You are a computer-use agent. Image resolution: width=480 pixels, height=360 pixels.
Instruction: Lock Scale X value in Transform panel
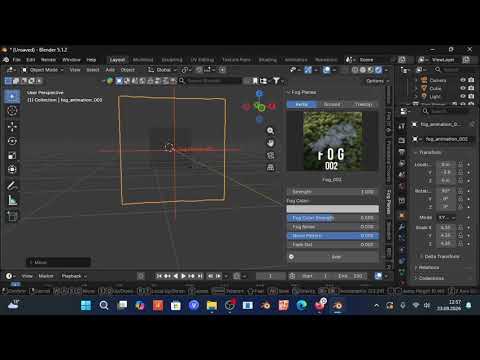pyautogui.click(x=460, y=228)
